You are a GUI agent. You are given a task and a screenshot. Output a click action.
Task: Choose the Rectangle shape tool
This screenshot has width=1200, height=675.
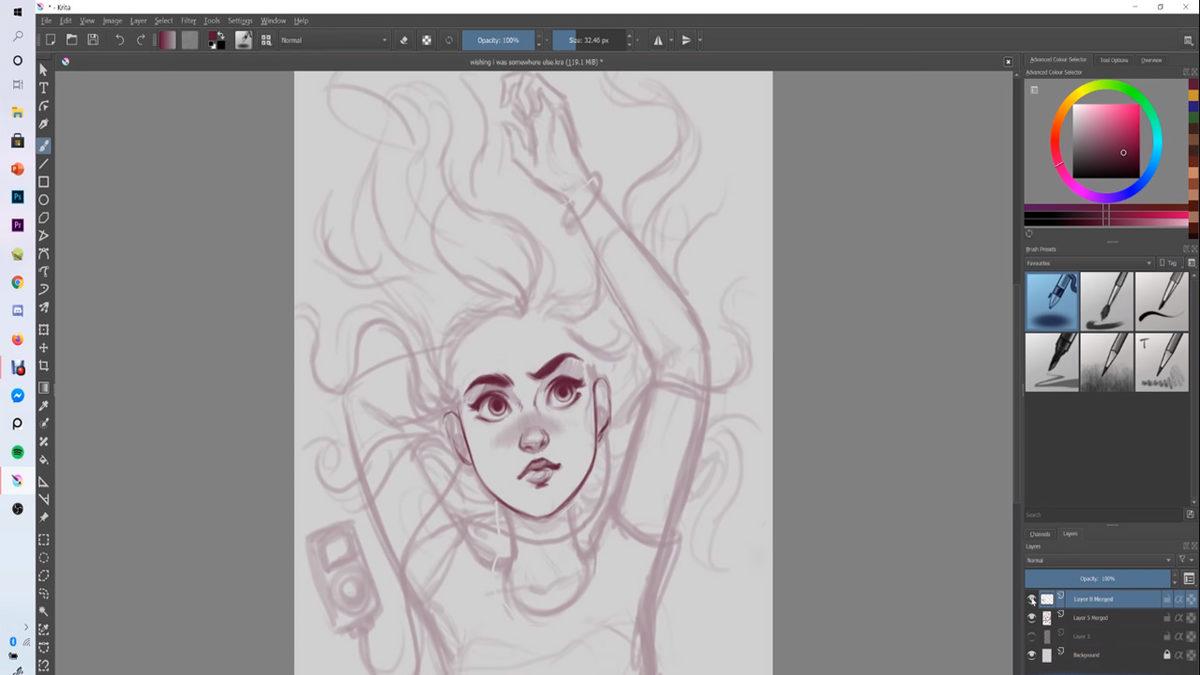click(44, 182)
